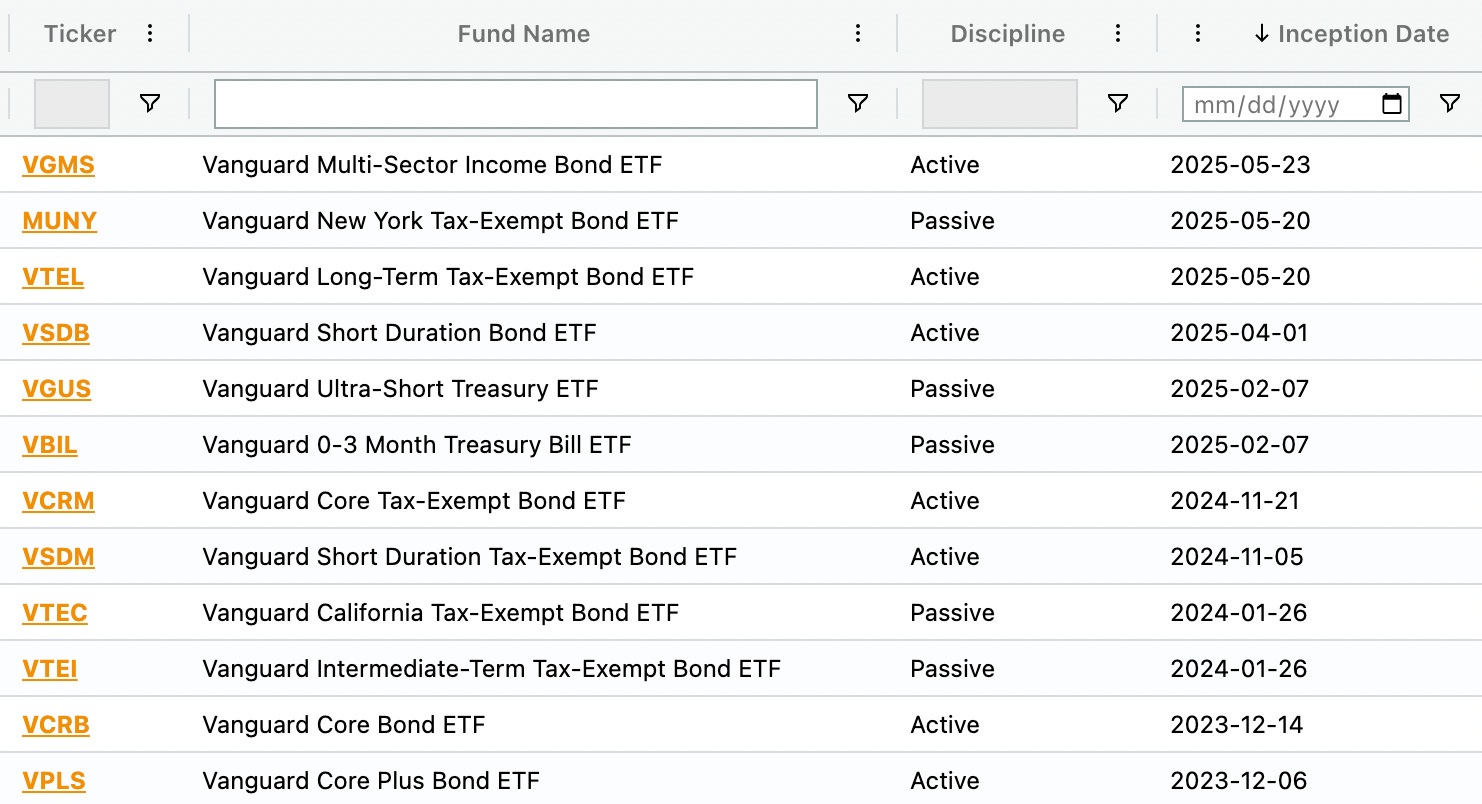The image size is (1482, 804).
Task: Select Vanguard Core Bond ETF name
Action: pos(343,725)
